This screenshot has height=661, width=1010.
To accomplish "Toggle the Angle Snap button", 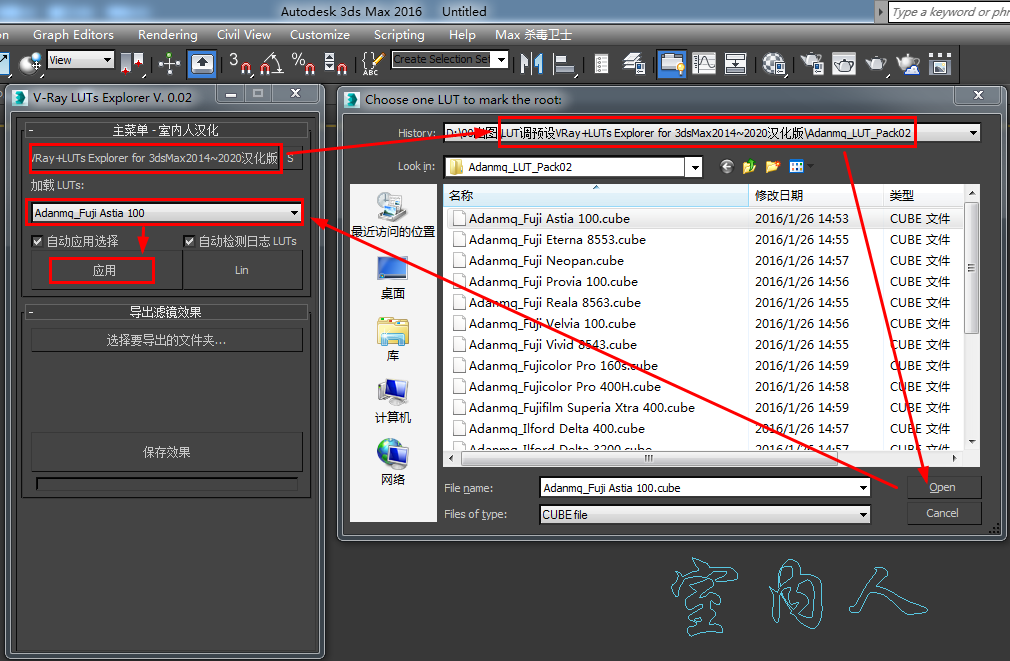I will (271, 63).
